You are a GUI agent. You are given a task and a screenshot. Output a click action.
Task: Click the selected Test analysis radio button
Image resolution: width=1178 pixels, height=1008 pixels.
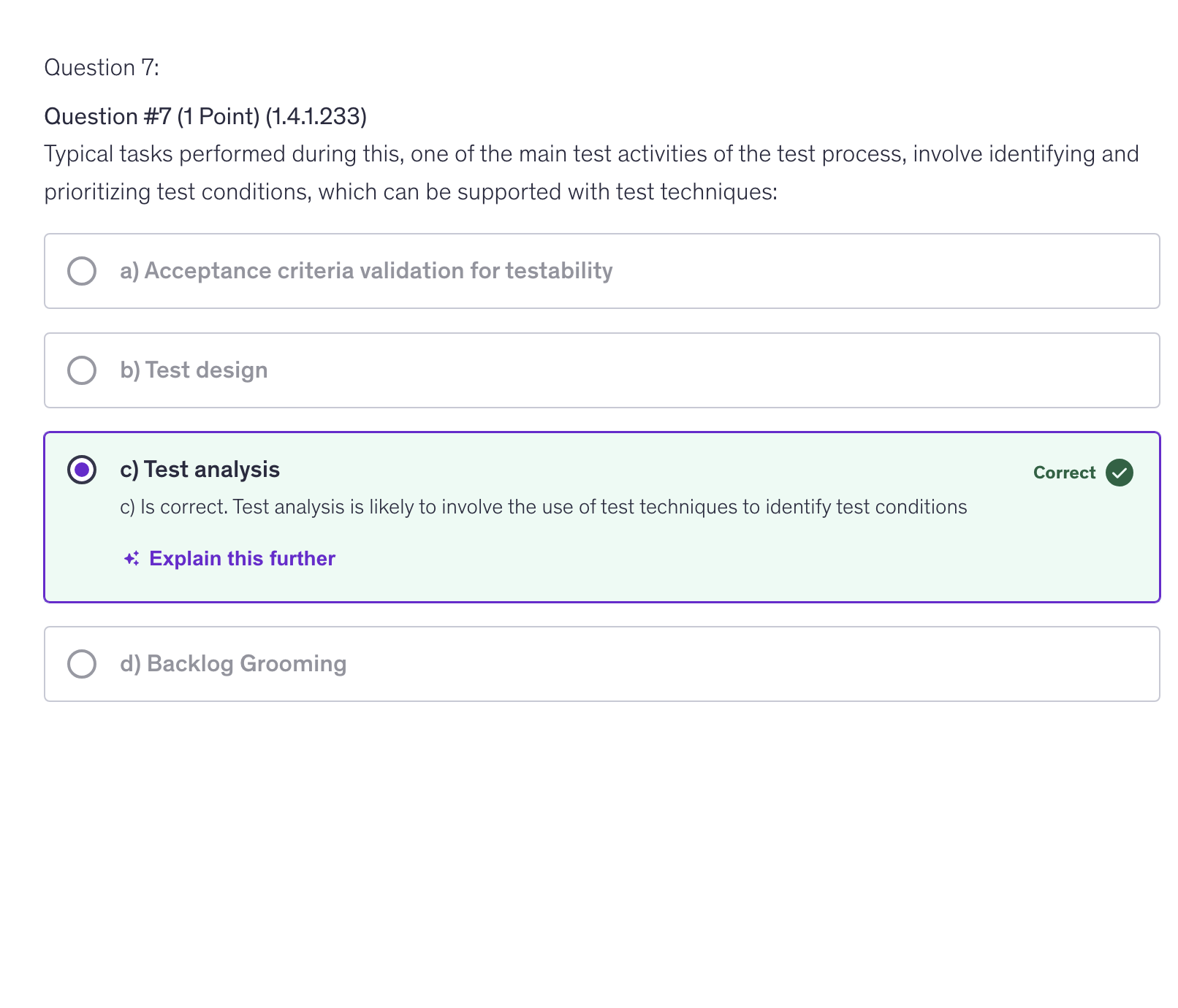coord(82,470)
